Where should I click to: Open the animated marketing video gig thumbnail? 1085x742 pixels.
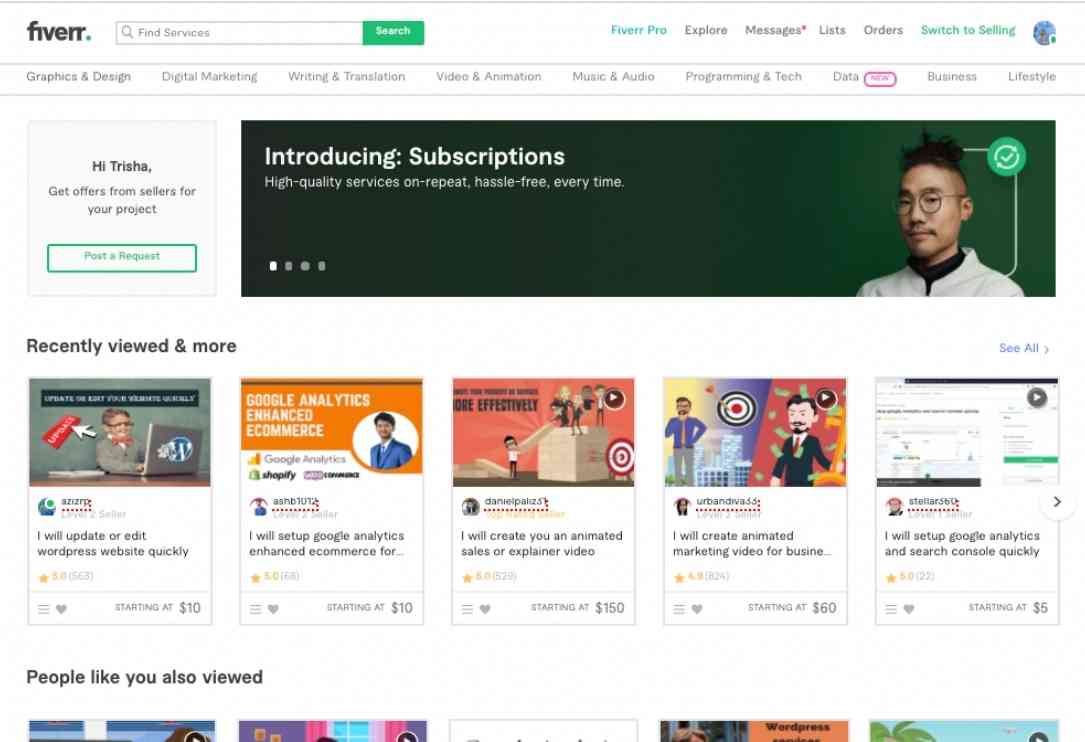(755, 432)
